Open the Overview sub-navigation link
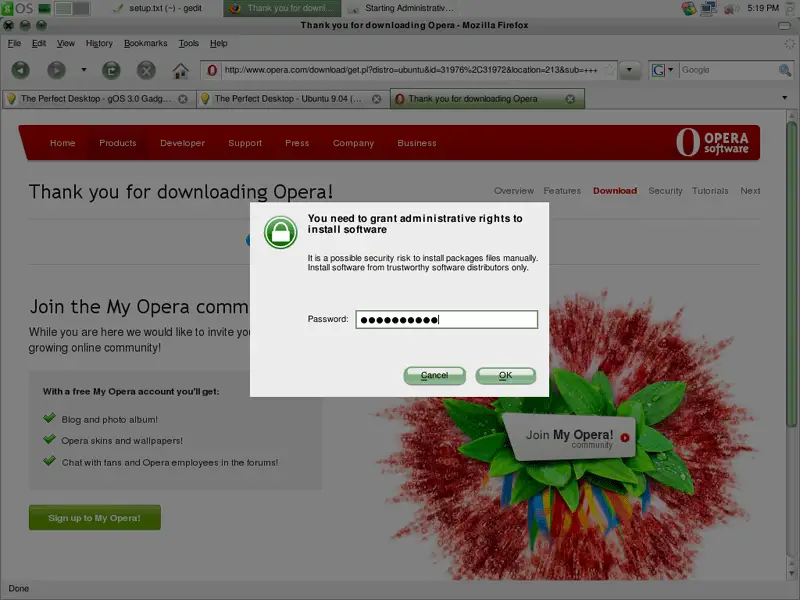This screenshot has height=600, width=800. tap(513, 191)
